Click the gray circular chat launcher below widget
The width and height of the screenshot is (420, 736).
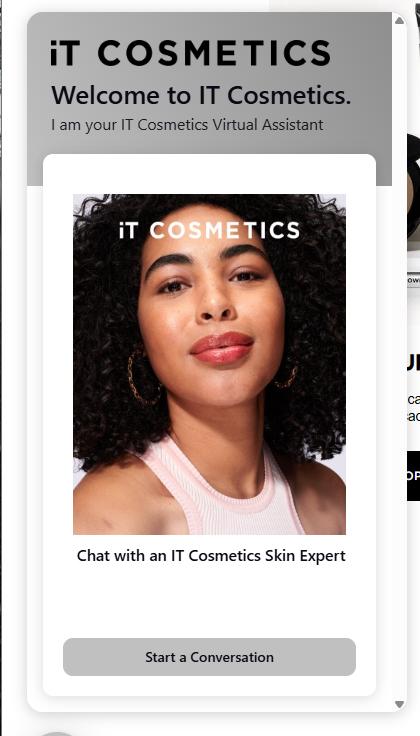pos(57,734)
